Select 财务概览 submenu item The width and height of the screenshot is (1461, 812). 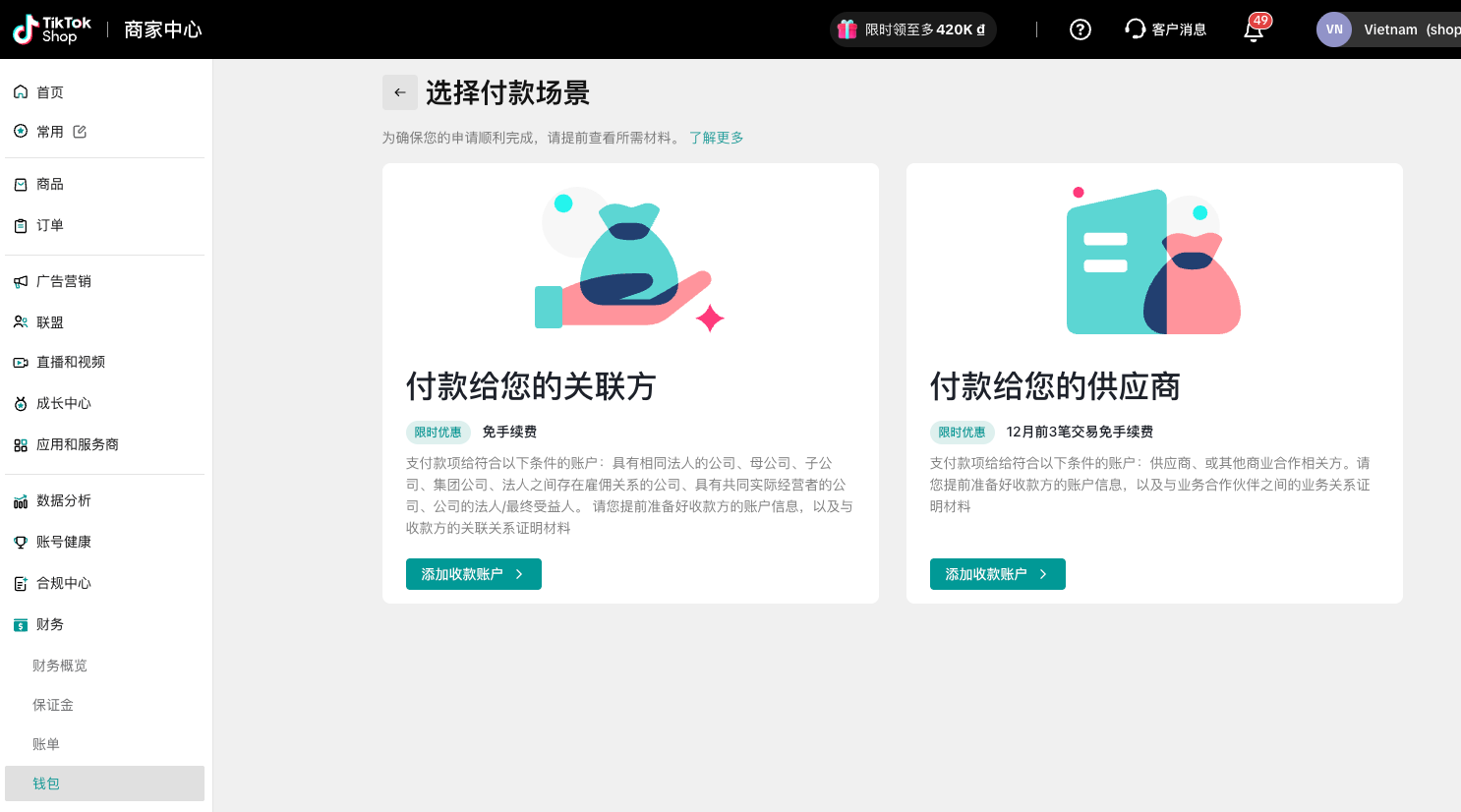pos(60,666)
